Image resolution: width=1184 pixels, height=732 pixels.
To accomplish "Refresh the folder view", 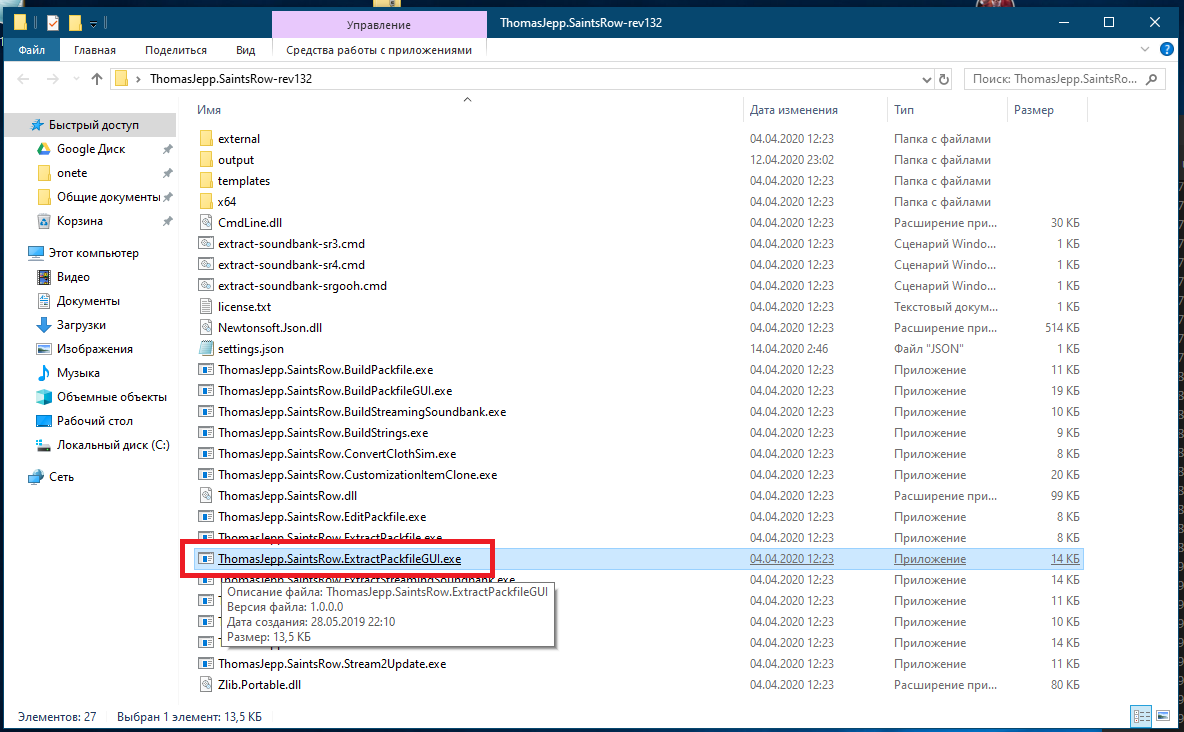I will [x=944, y=79].
